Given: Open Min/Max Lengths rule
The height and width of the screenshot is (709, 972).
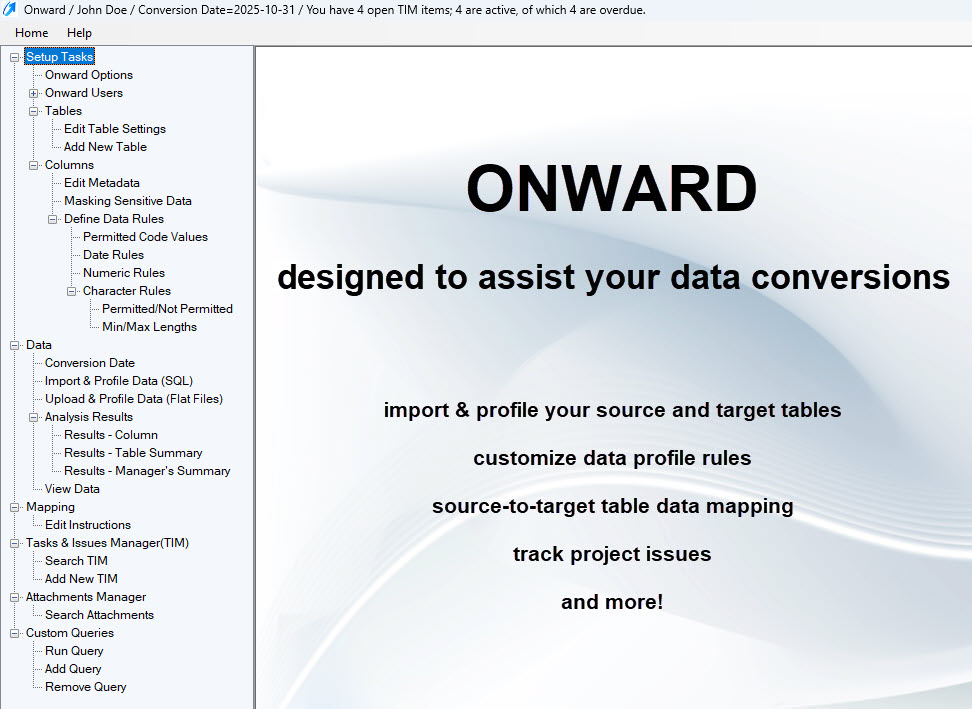Looking at the screenshot, I should click(x=149, y=327).
